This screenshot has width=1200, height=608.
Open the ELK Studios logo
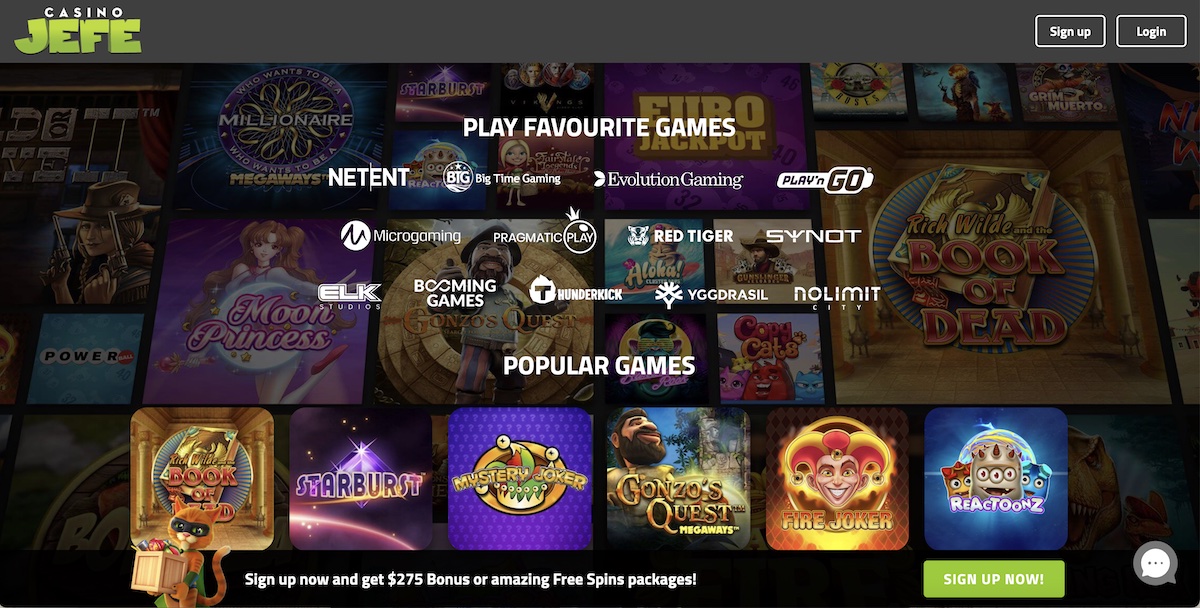tap(350, 295)
